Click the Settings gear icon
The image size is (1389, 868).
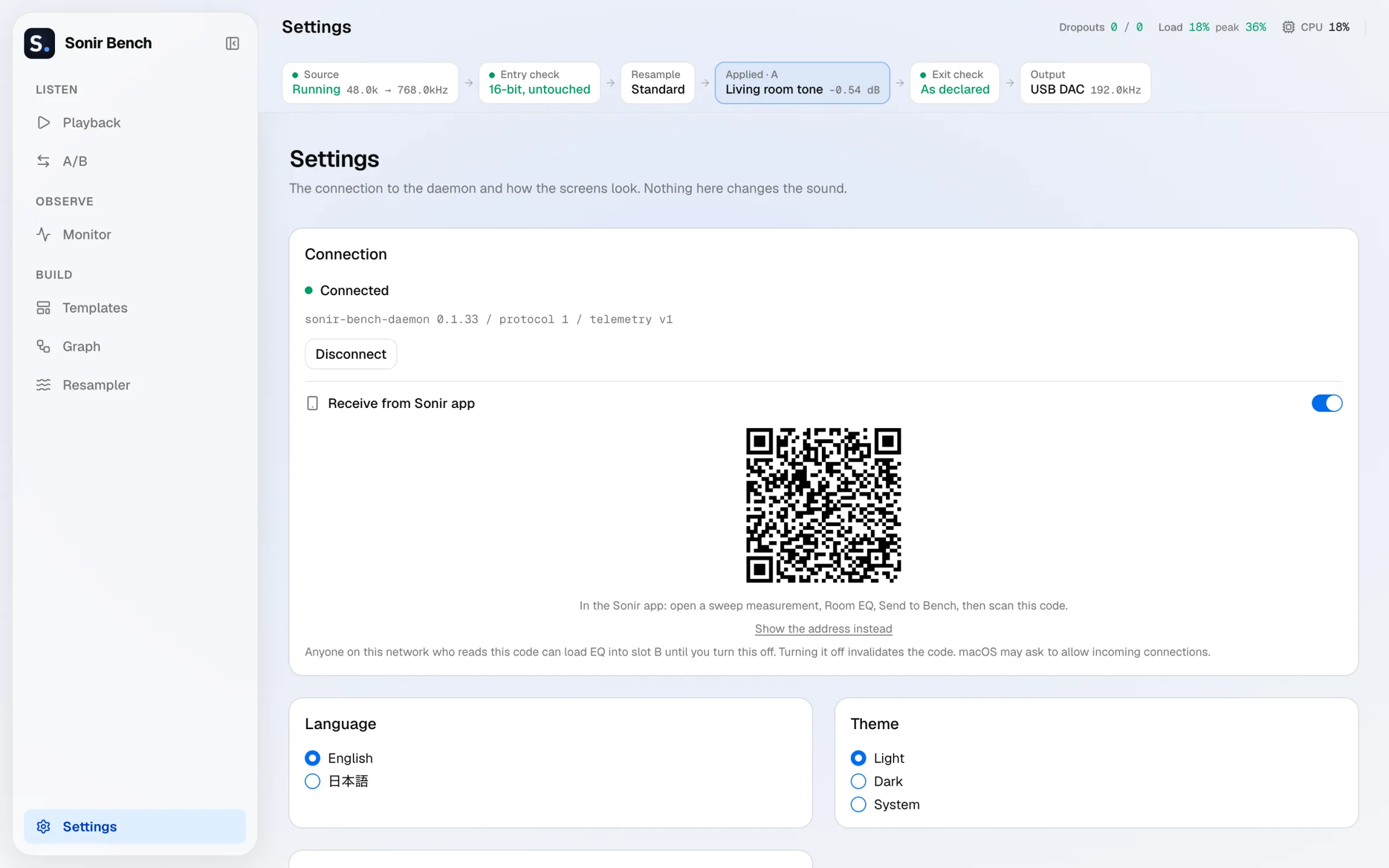(x=43, y=826)
